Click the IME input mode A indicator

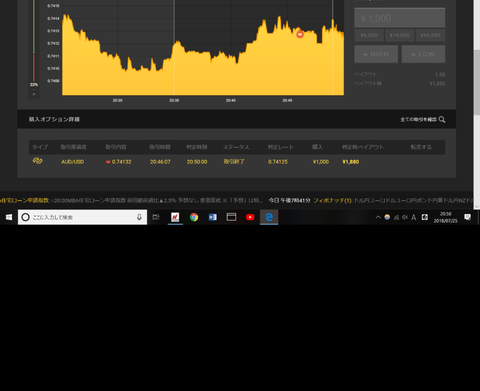pos(414,217)
